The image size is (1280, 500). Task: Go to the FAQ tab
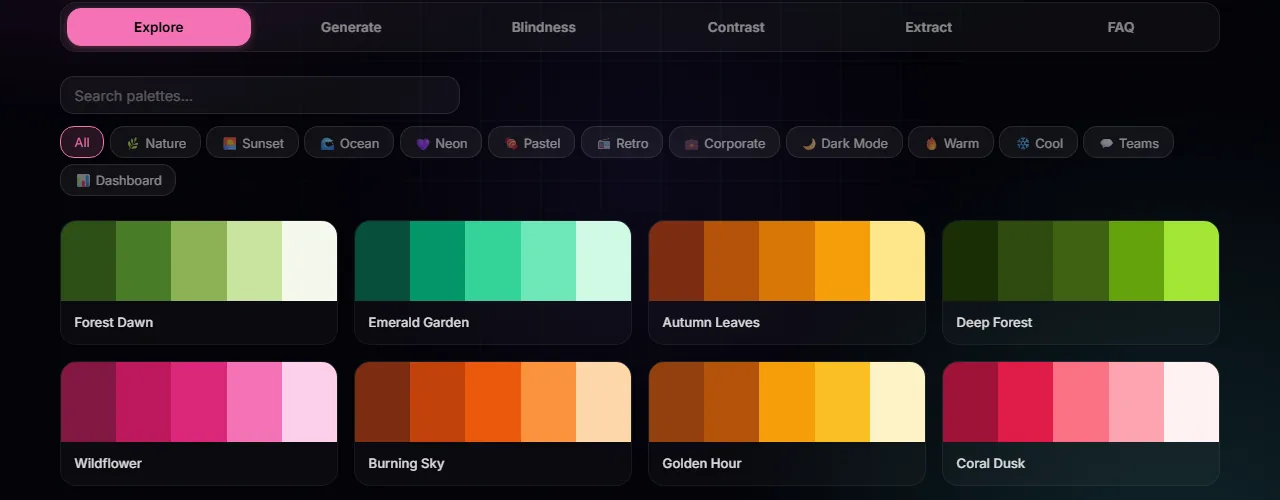point(1120,27)
